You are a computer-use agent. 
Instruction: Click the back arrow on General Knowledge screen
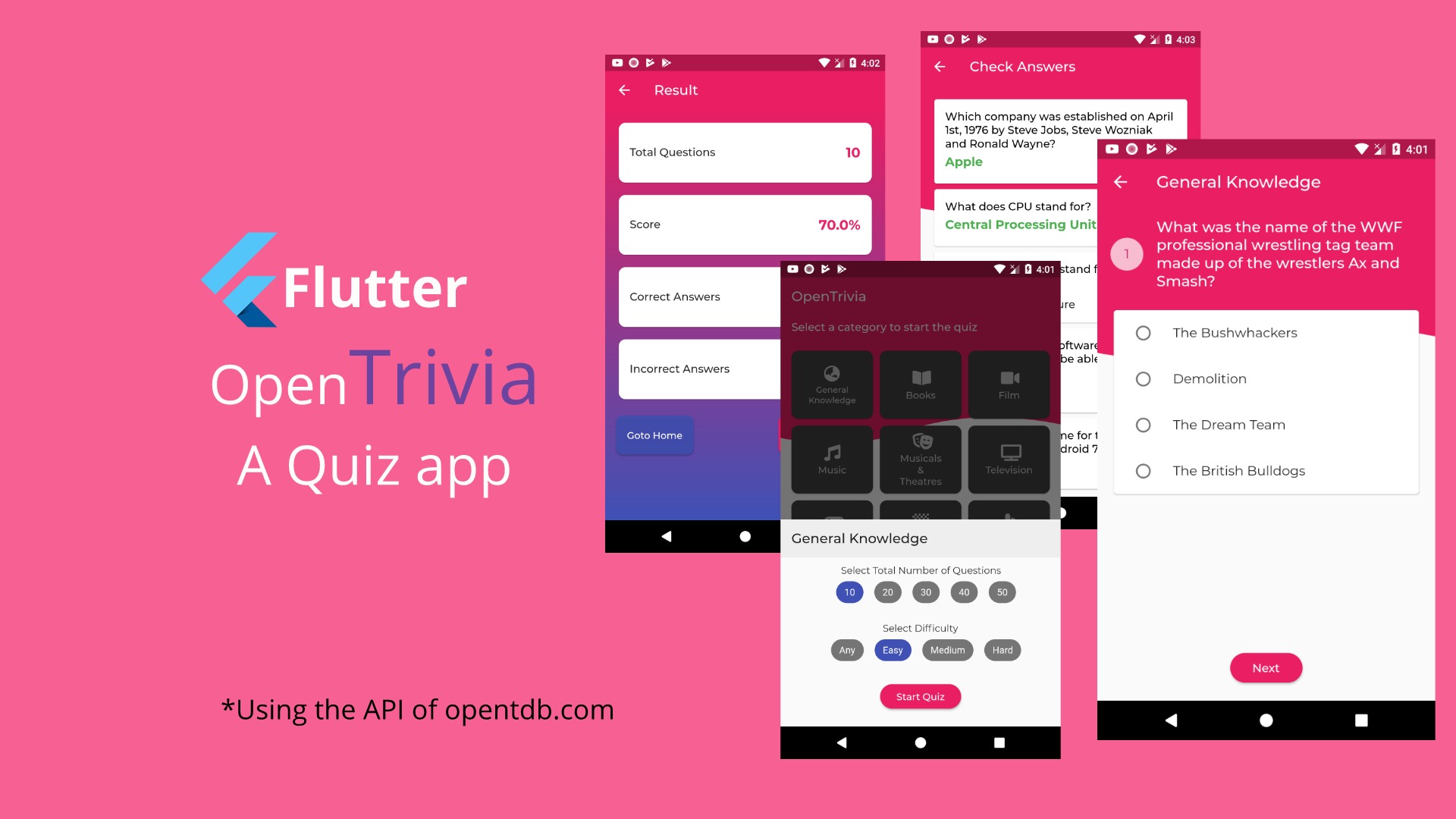pos(1122,181)
